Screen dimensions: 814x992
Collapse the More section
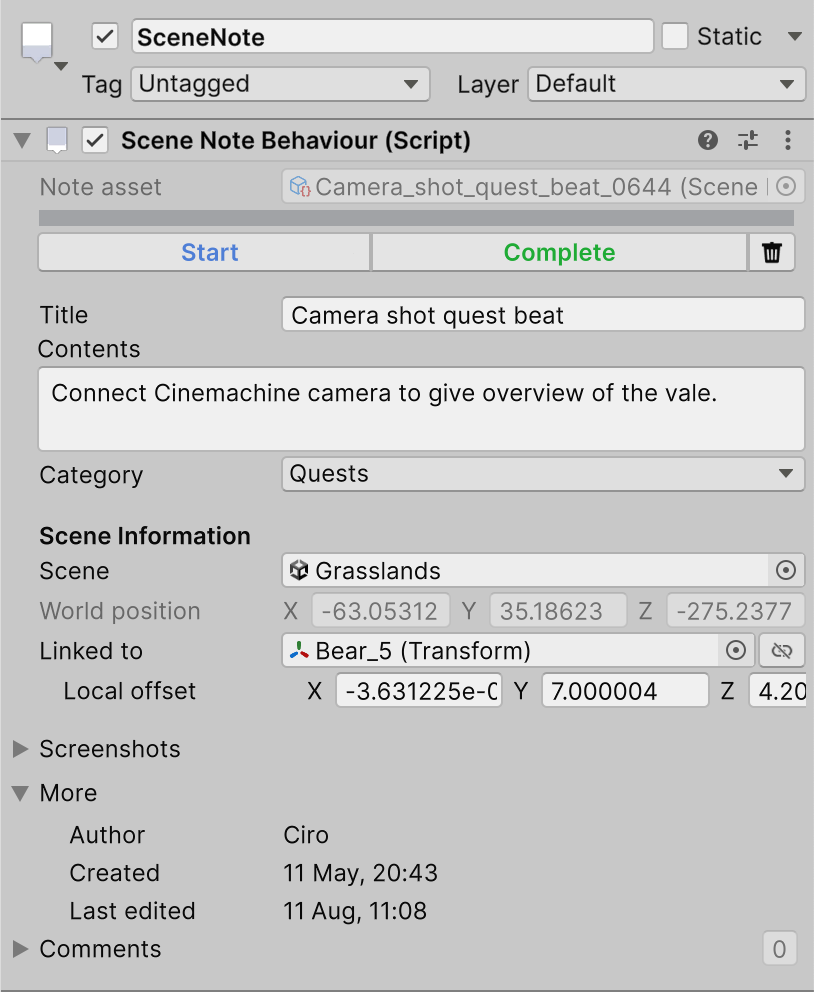point(21,793)
